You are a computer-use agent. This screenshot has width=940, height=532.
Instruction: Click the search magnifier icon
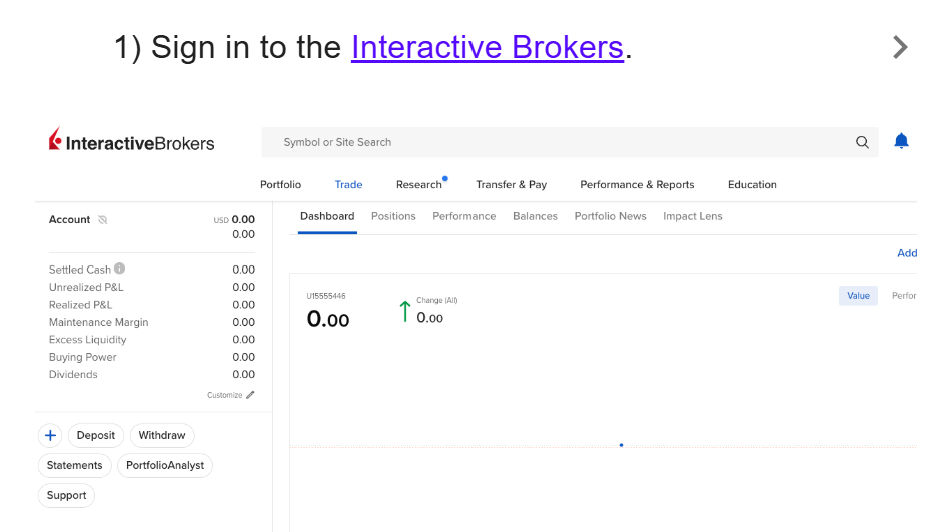click(862, 142)
